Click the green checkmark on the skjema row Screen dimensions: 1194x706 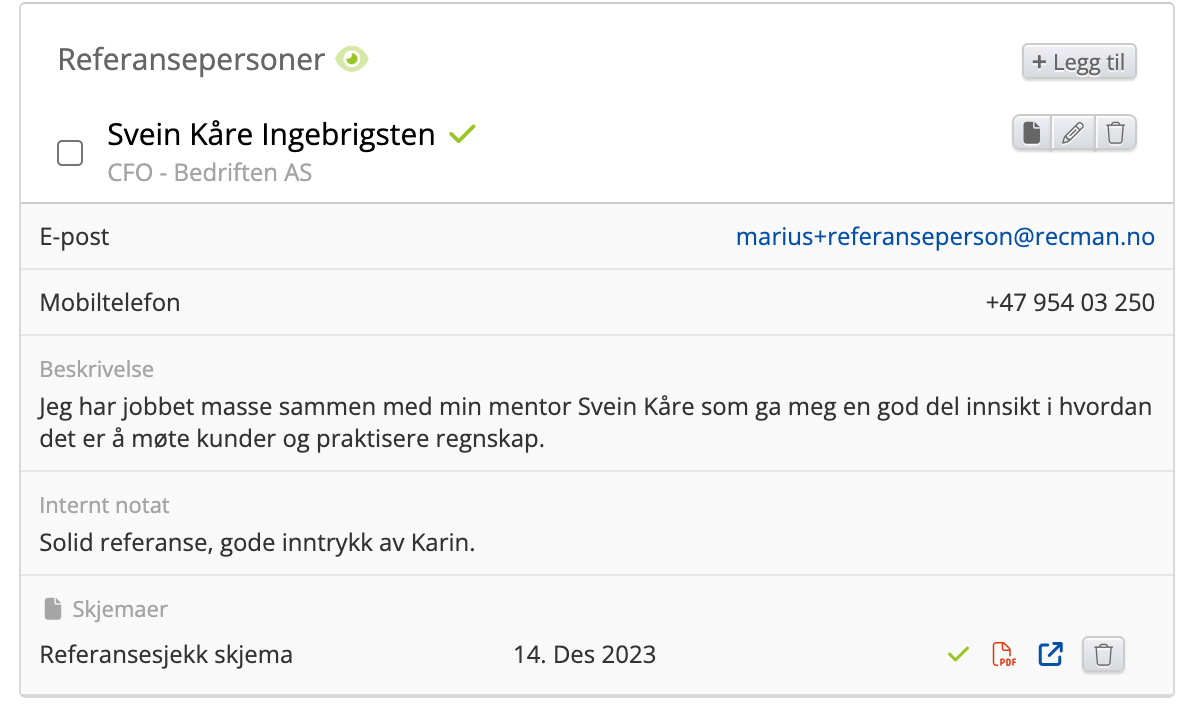coord(958,655)
